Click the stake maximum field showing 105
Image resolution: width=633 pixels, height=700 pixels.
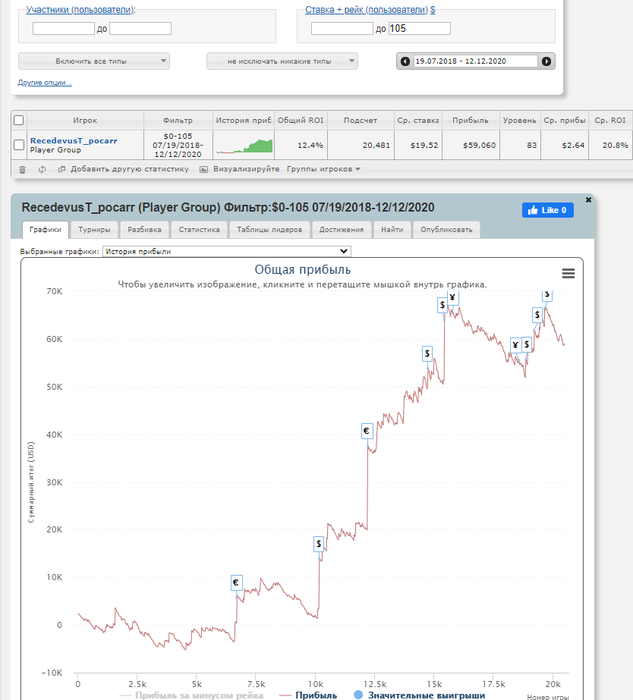click(x=419, y=29)
